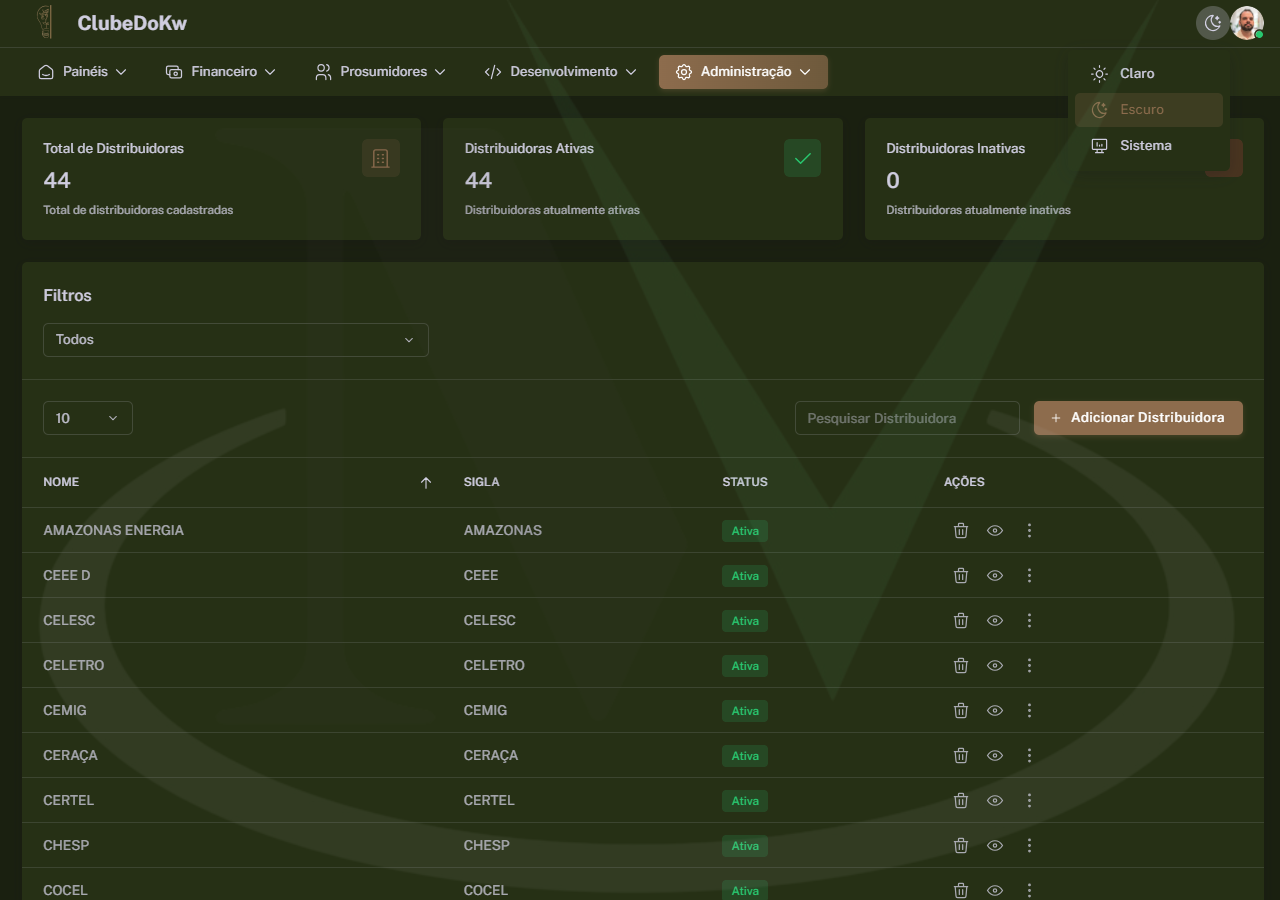Click the eye icon for CELETRO
The height and width of the screenshot is (900, 1280).
click(x=994, y=666)
